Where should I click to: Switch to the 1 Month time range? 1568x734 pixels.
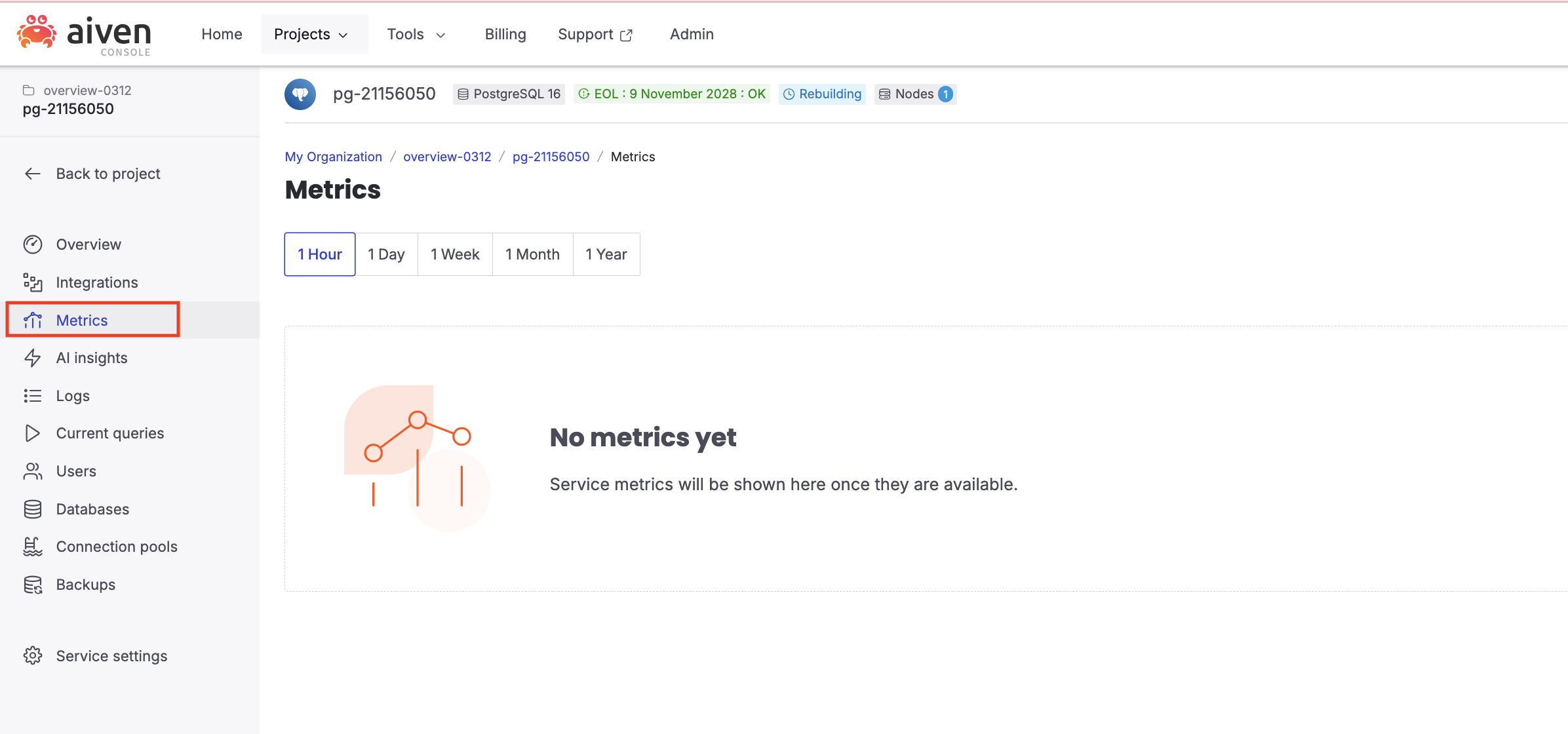[532, 254]
